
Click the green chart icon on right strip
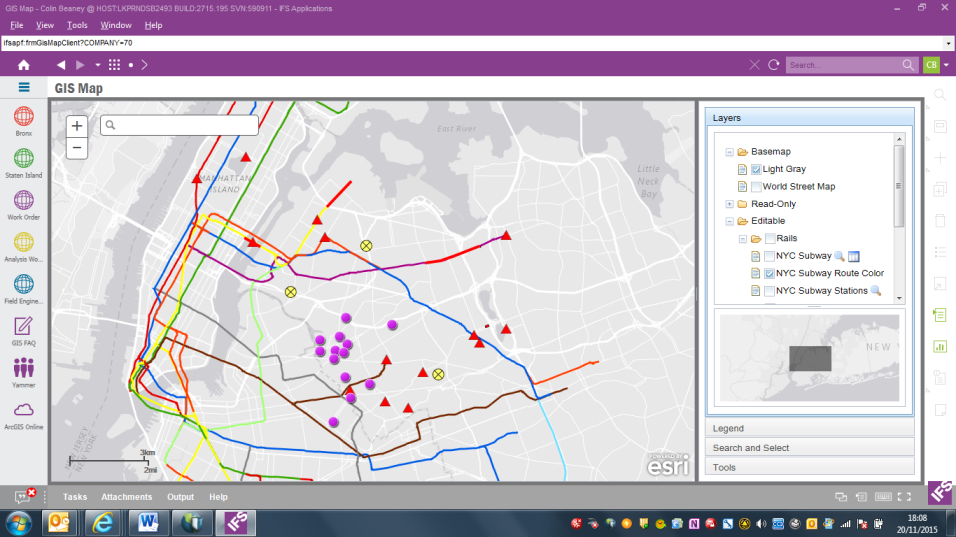click(940, 346)
